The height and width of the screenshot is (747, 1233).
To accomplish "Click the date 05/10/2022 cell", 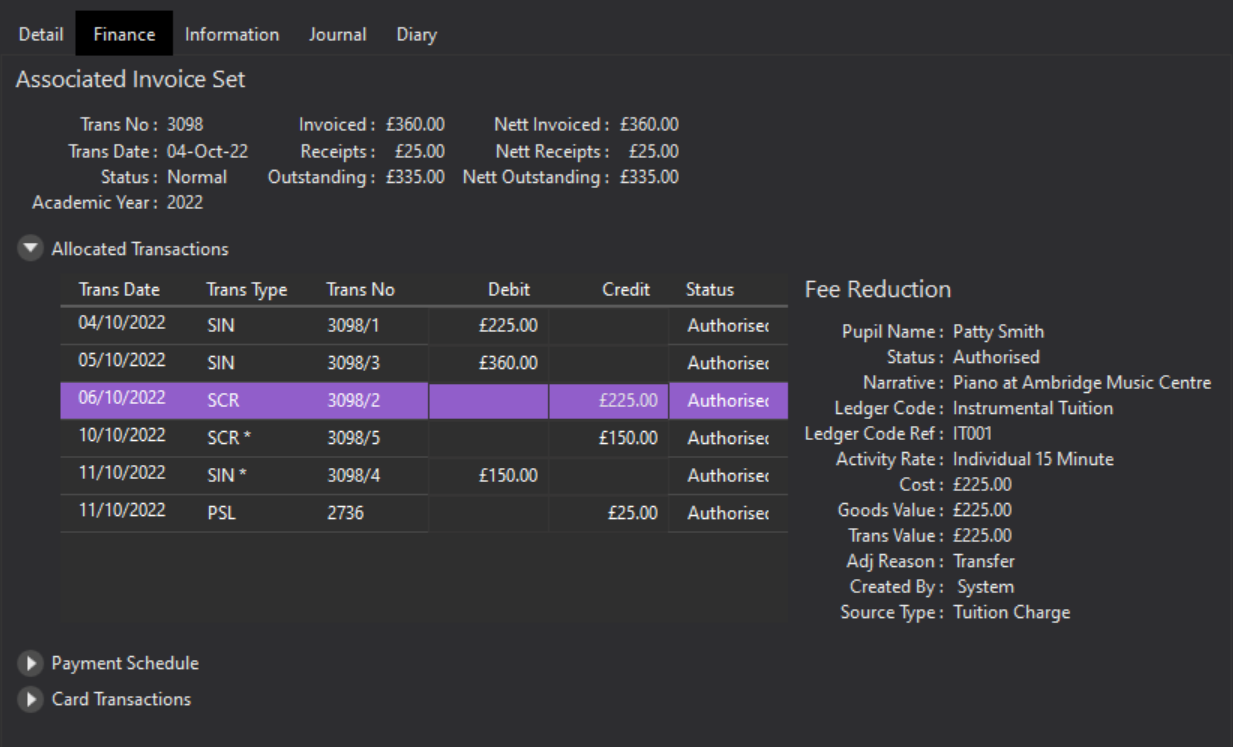I will point(122,360).
